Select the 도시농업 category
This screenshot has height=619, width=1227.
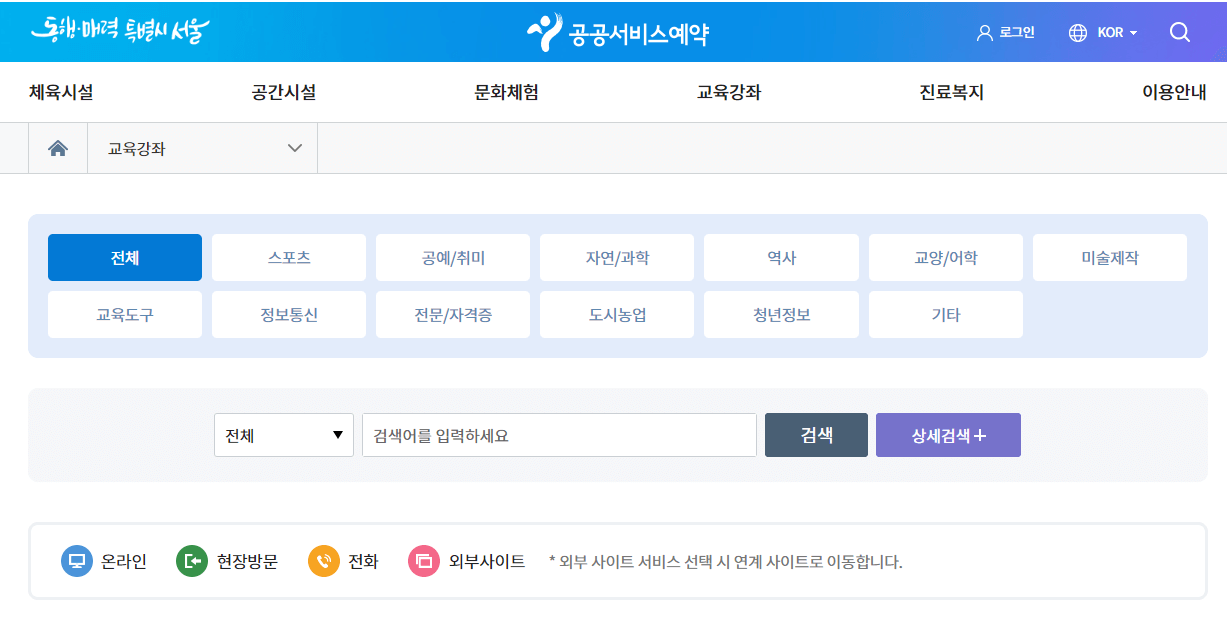pyautogui.click(x=616, y=313)
